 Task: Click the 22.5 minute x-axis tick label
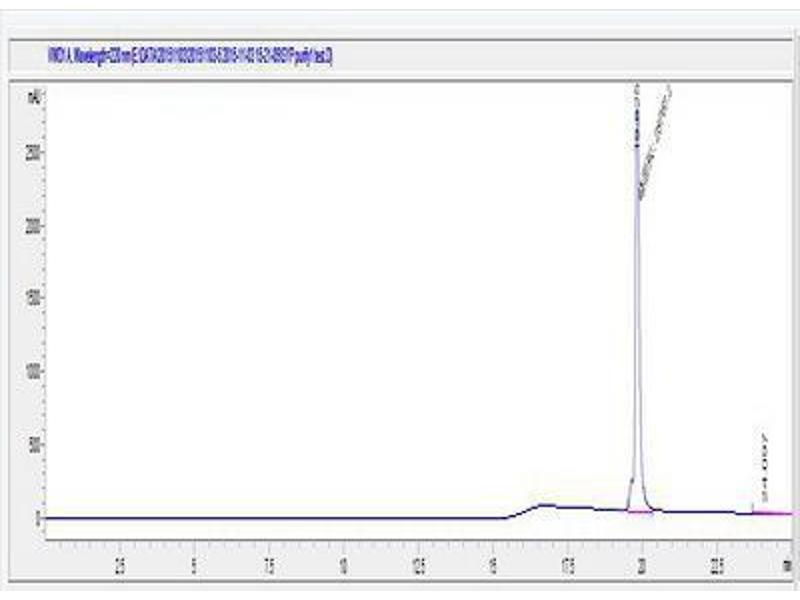tap(717, 560)
